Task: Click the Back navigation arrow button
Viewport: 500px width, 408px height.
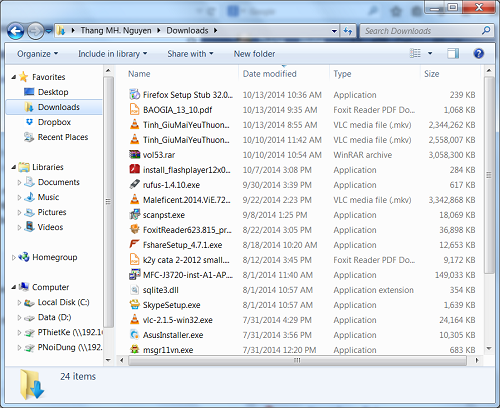Action: pyautogui.click(x=15, y=32)
